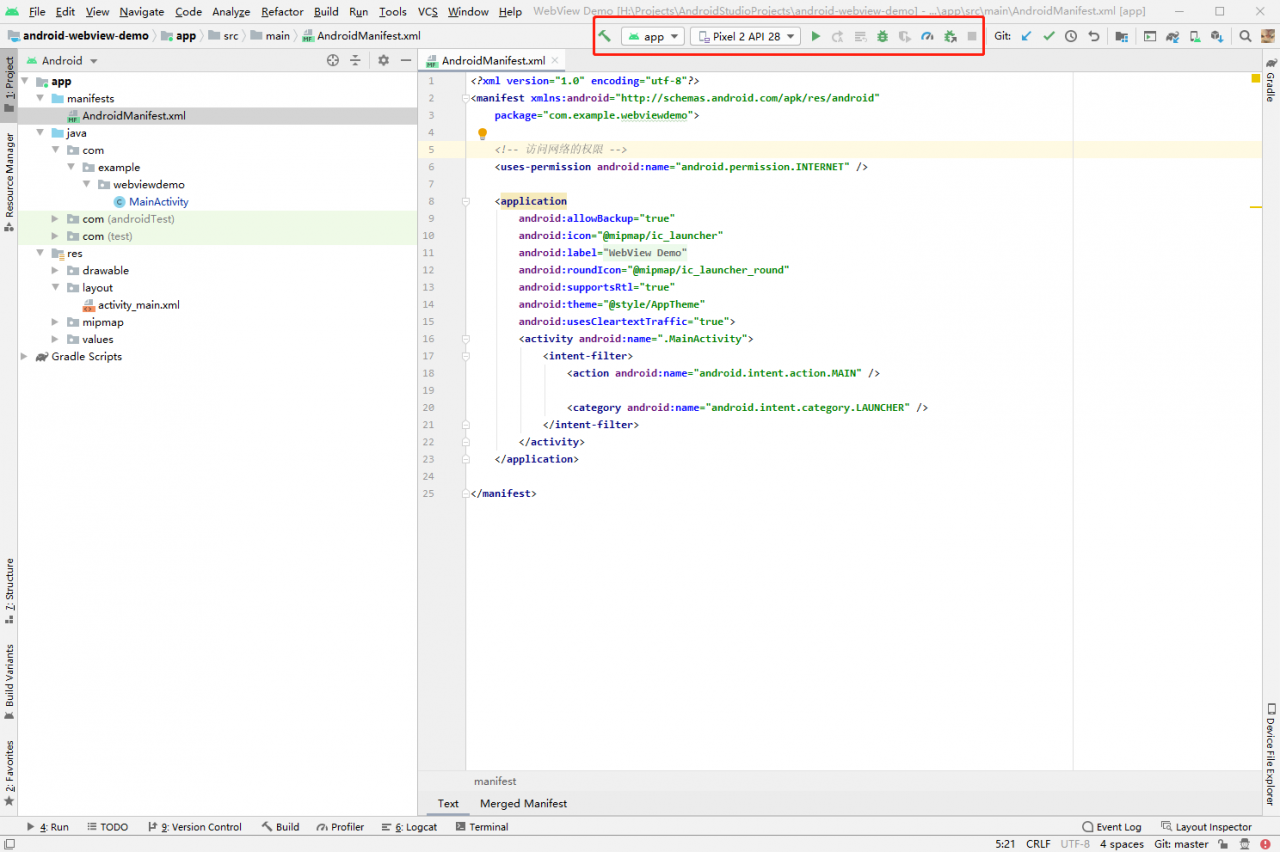Open the Event Log button

(1111, 827)
